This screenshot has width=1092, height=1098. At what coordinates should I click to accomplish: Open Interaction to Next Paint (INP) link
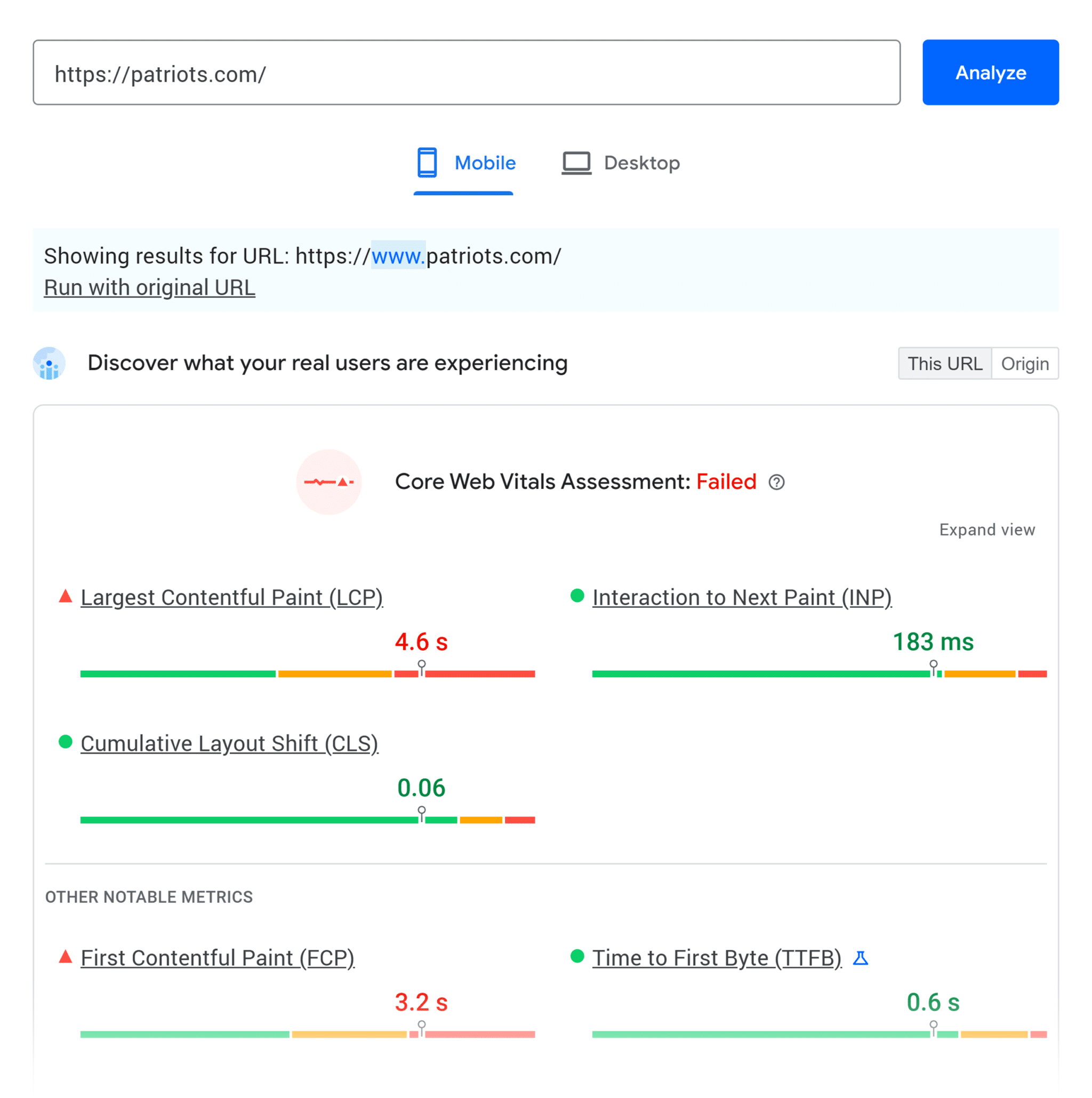click(742, 597)
